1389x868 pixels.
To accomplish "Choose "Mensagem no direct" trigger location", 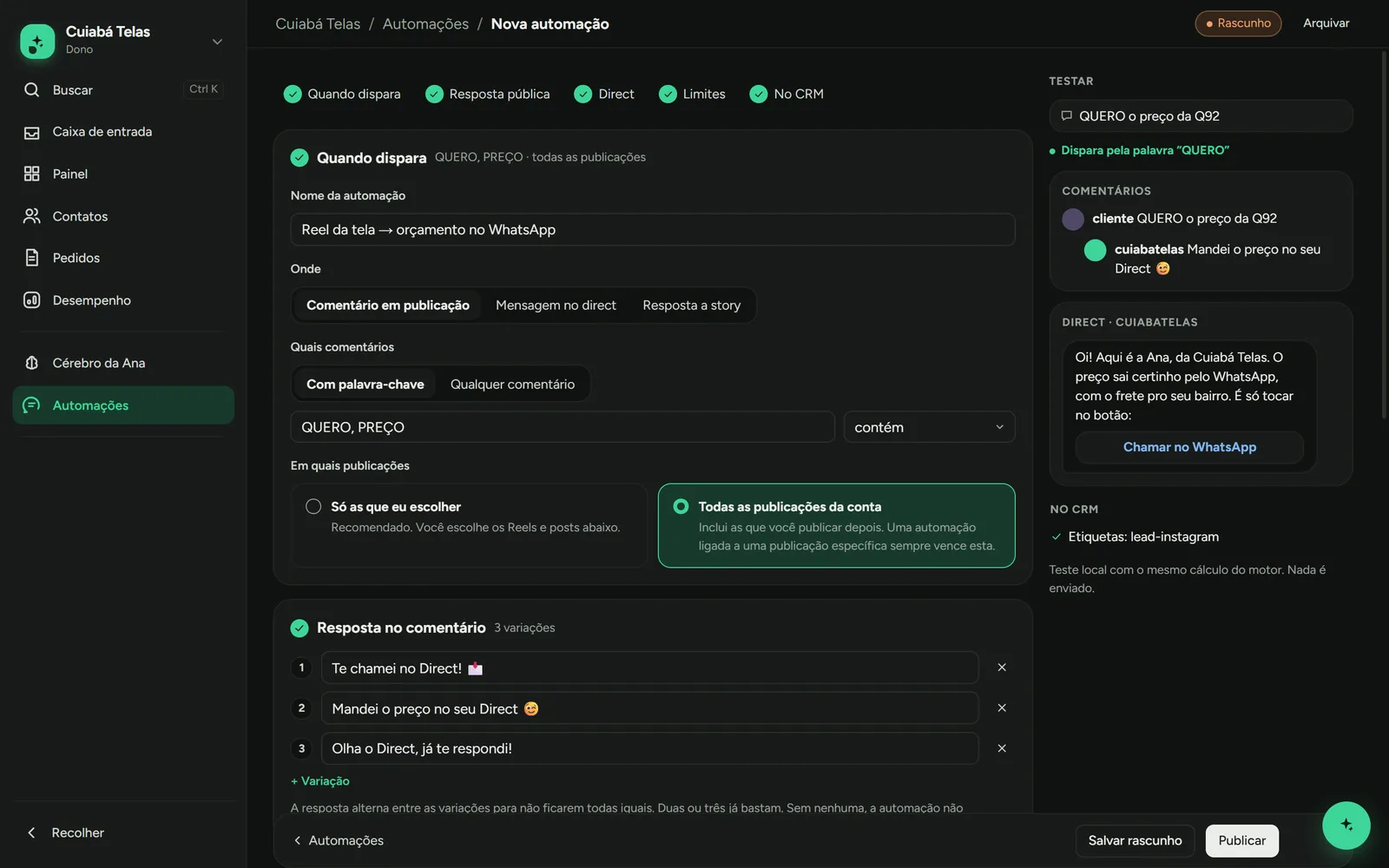I will (556, 306).
